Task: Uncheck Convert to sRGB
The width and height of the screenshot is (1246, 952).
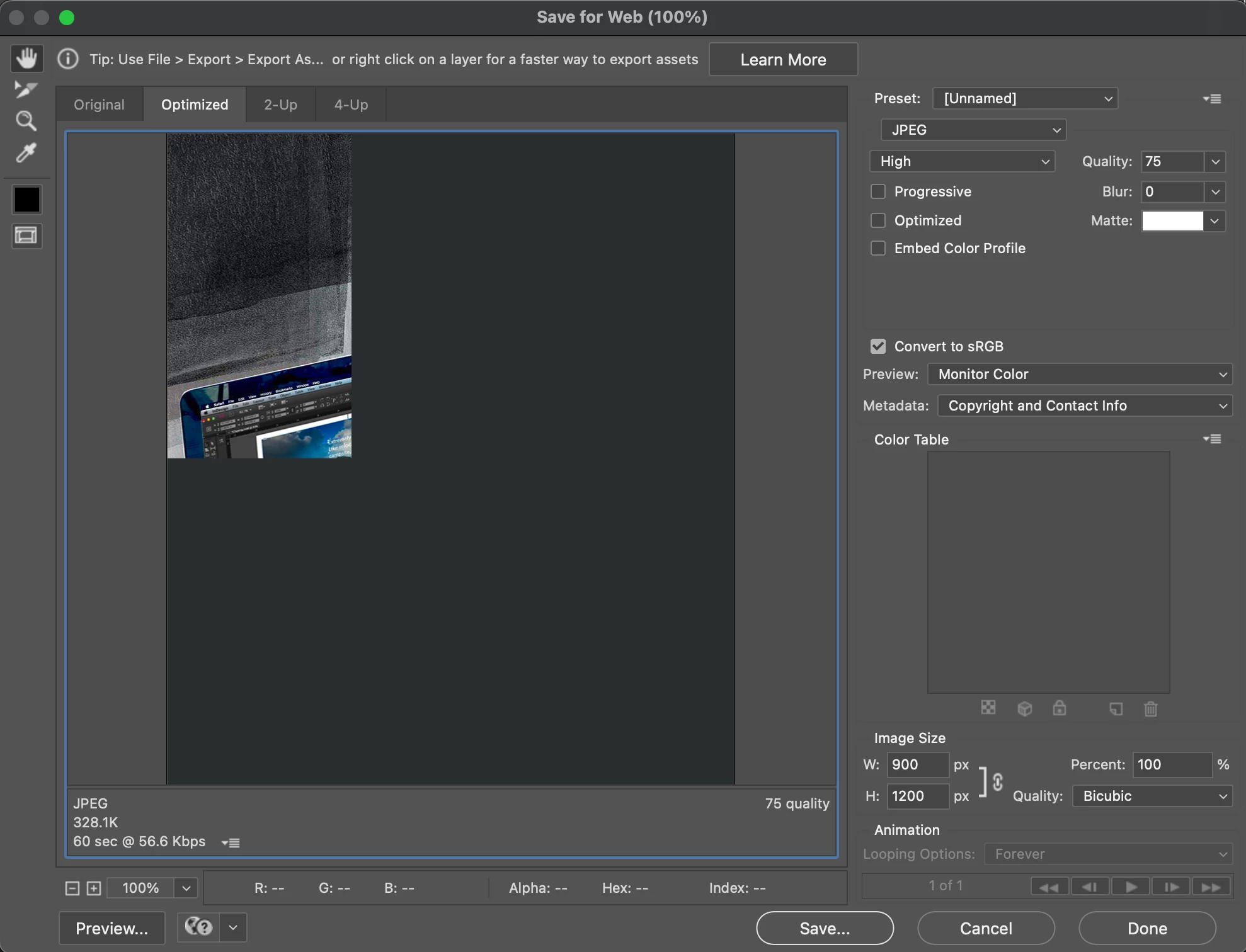Action: click(x=878, y=346)
